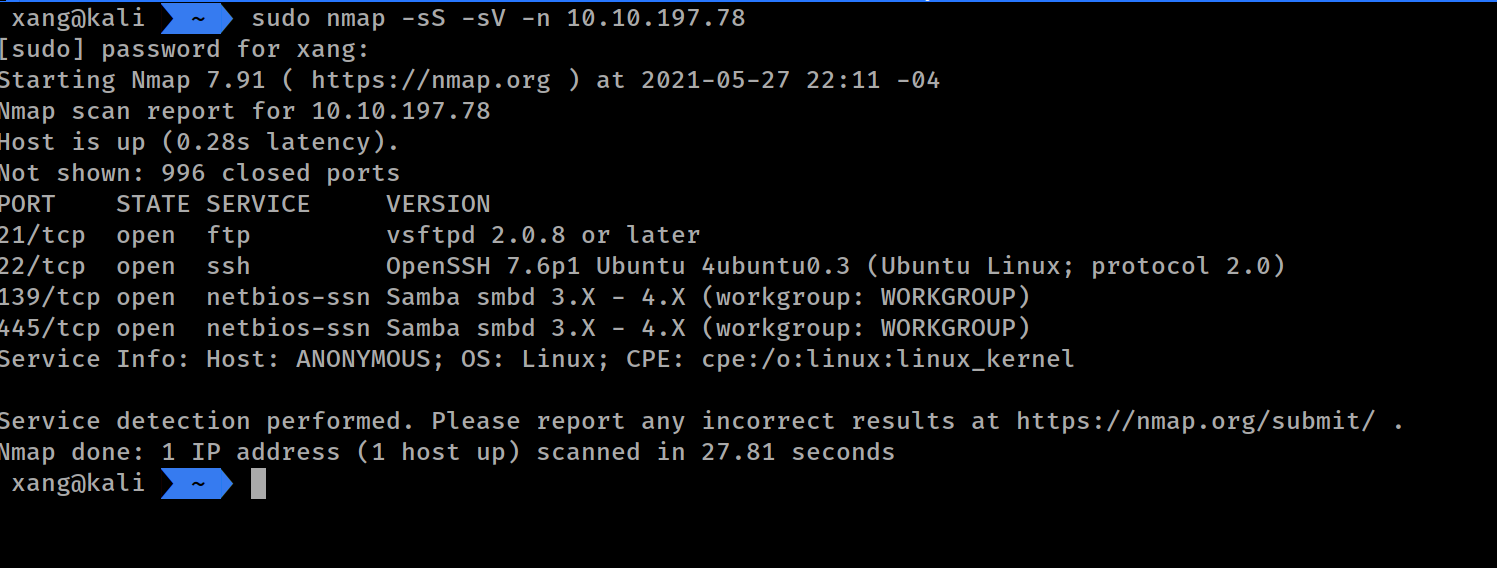1497x568 pixels.
Task: Click the PORT column header
Action: coord(28,204)
